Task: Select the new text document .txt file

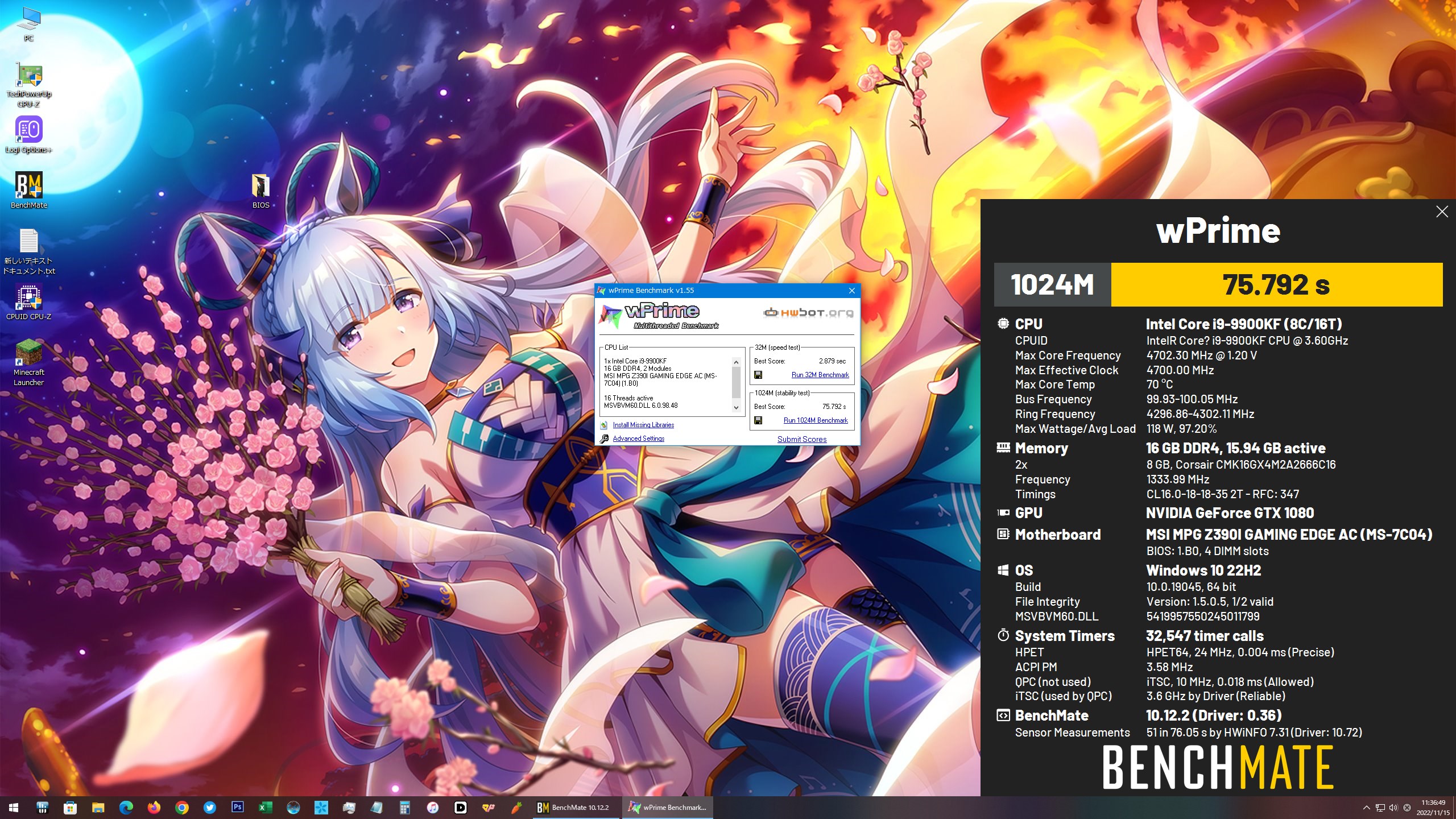Action: coord(28,251)
